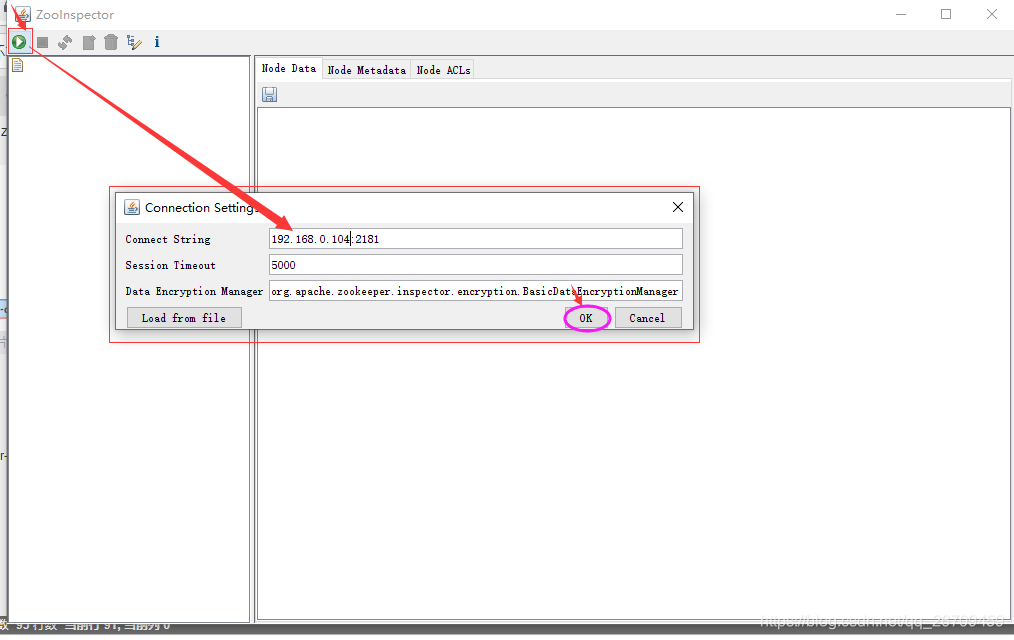1014x640 pixels.
Task: Click the Data Encryption Manager label
Action: 194,292
